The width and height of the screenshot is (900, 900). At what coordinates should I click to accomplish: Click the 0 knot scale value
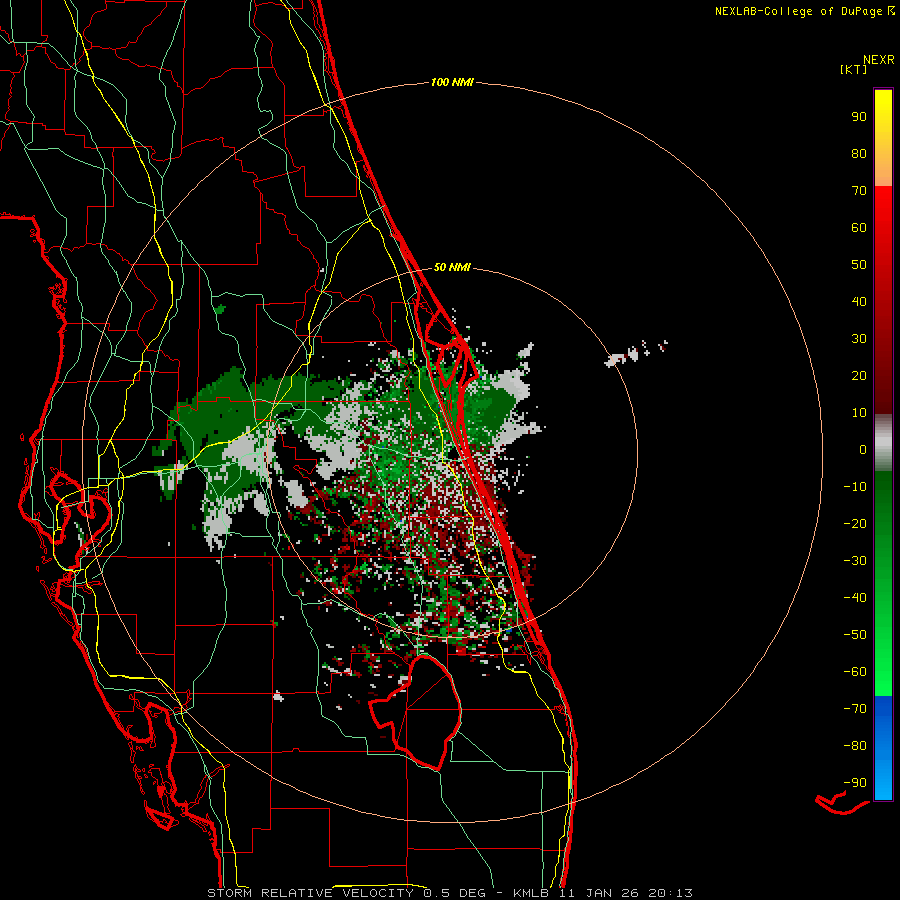(x=863, y=449)
